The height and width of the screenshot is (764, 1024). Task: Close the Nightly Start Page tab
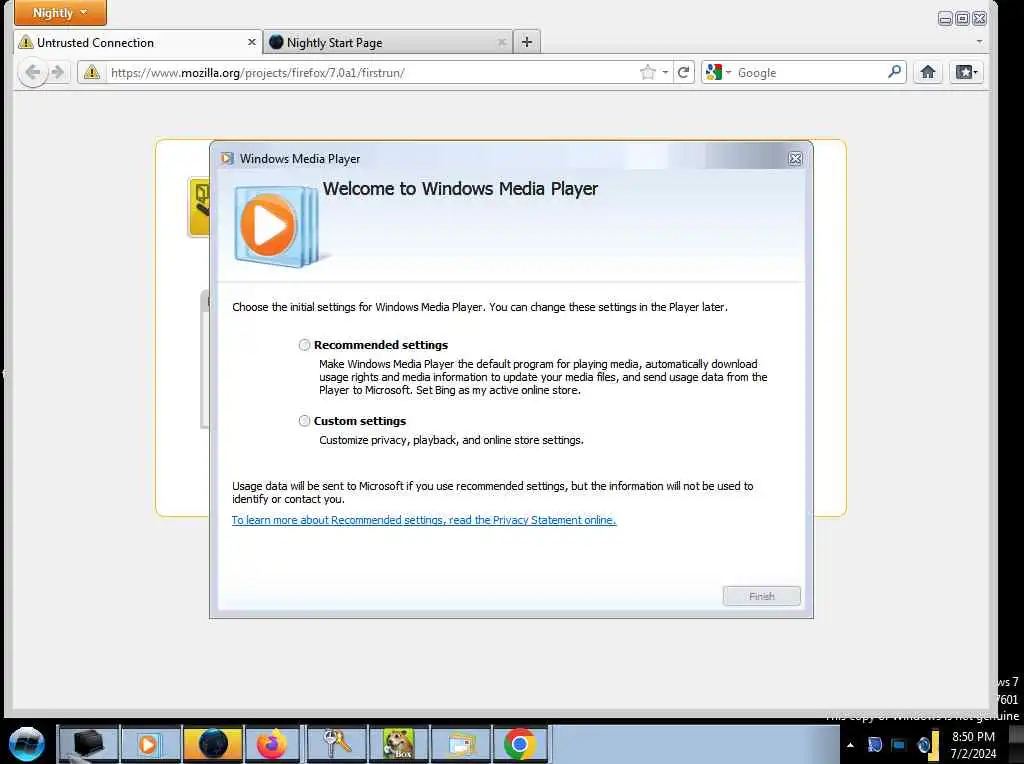(502, 42)
